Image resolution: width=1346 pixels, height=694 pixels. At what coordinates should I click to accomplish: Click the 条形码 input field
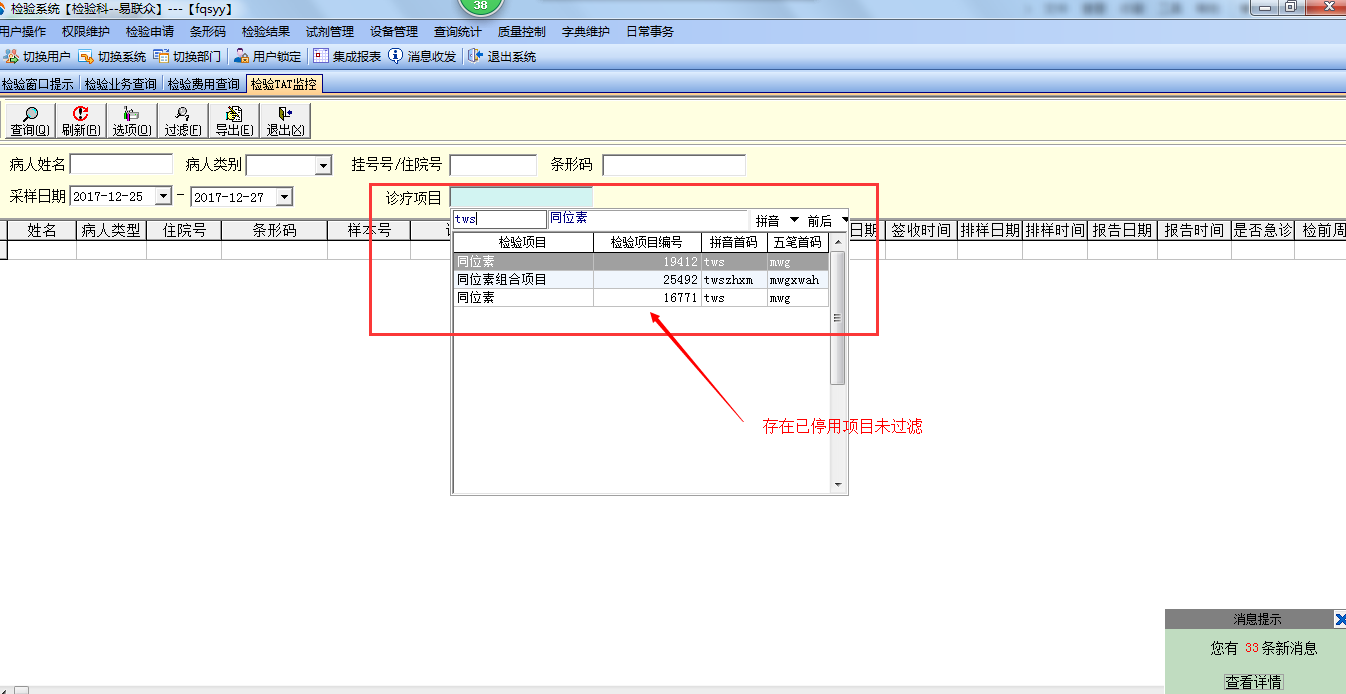(x=674, y=165)
